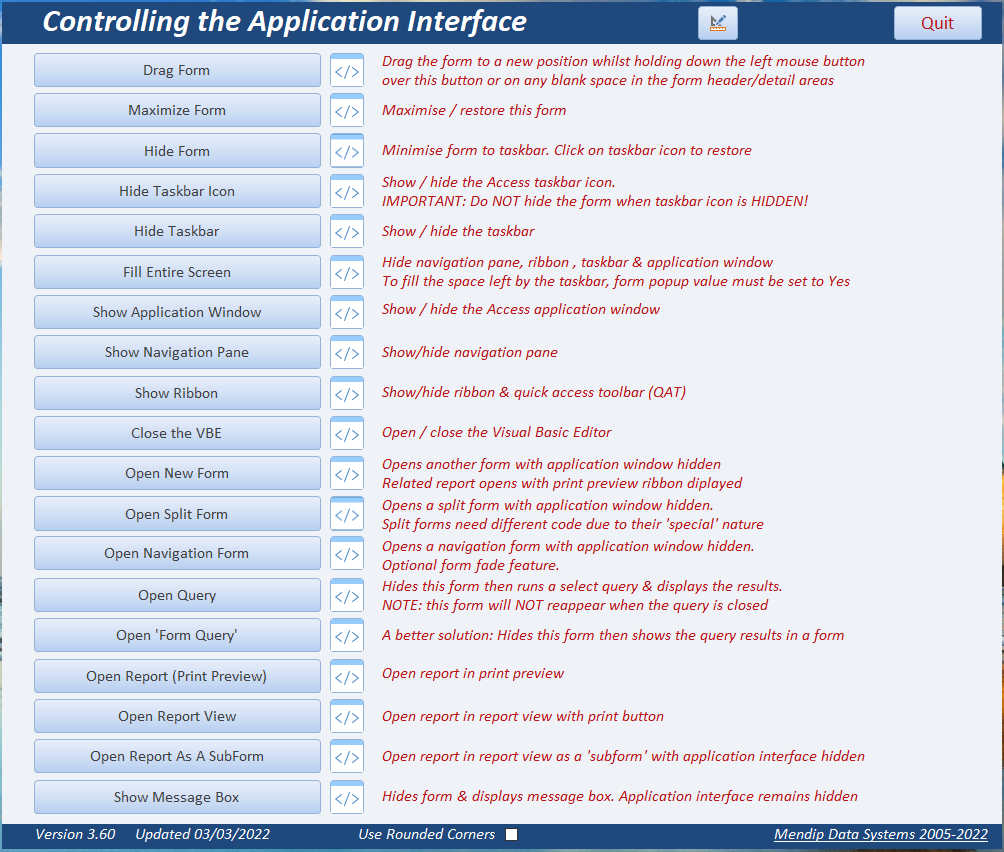Click the Quit button

coord(937,23)
